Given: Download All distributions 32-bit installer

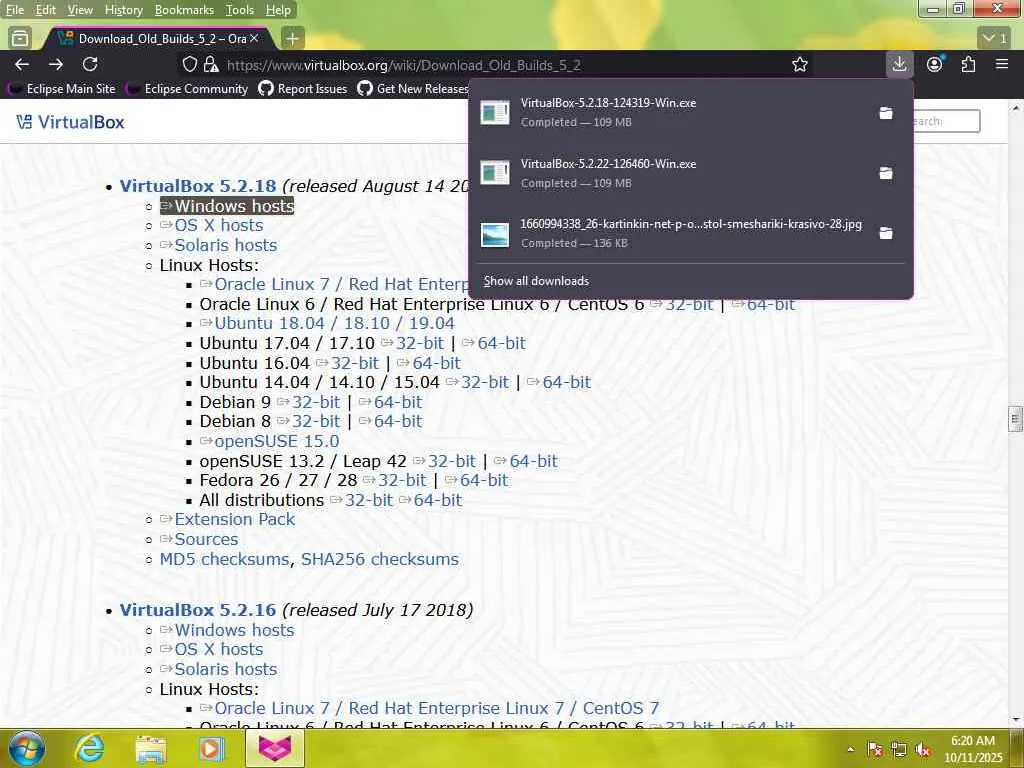Looking at the screenshot, I should [362, 500].
